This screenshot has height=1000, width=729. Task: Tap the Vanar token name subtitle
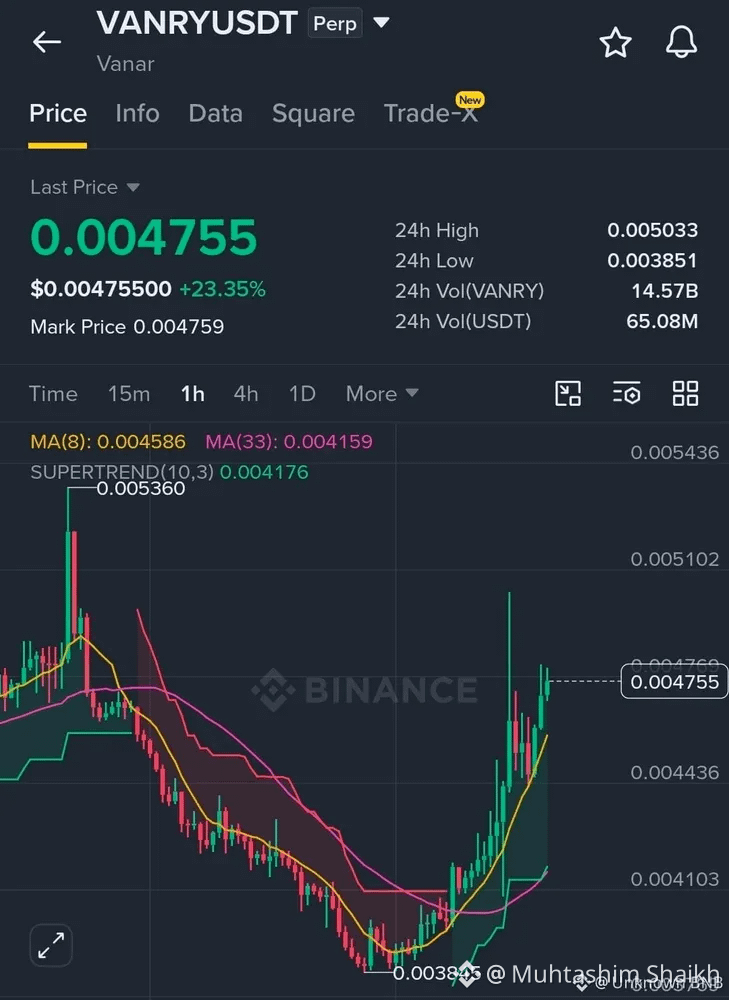click(x=126, y=64)
